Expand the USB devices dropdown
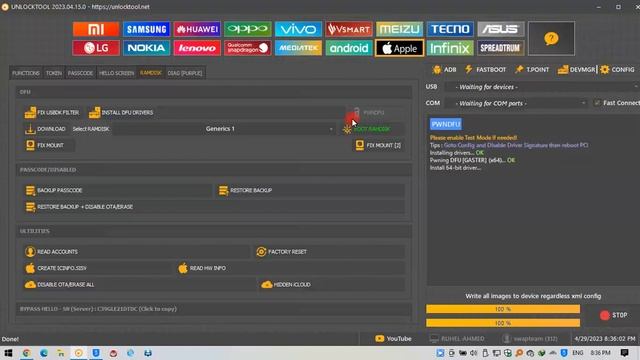 click(x=542, y=87)
